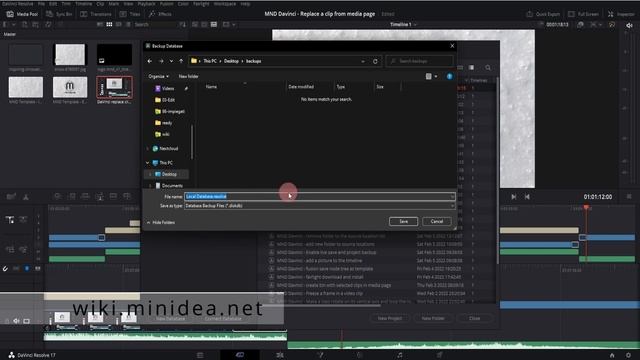This screenshot has width=640, height=360.
Task: Click the Search backups field
Action: (420, 61)
